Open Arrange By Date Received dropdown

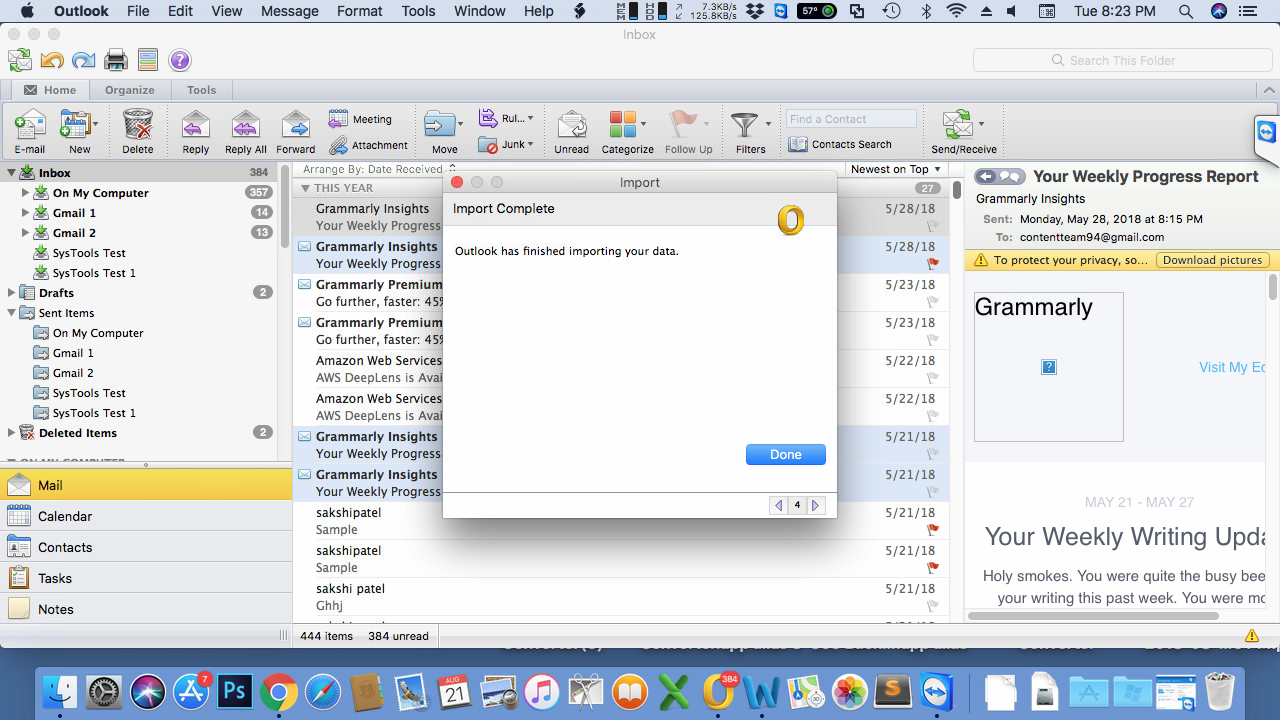(380, 169)
